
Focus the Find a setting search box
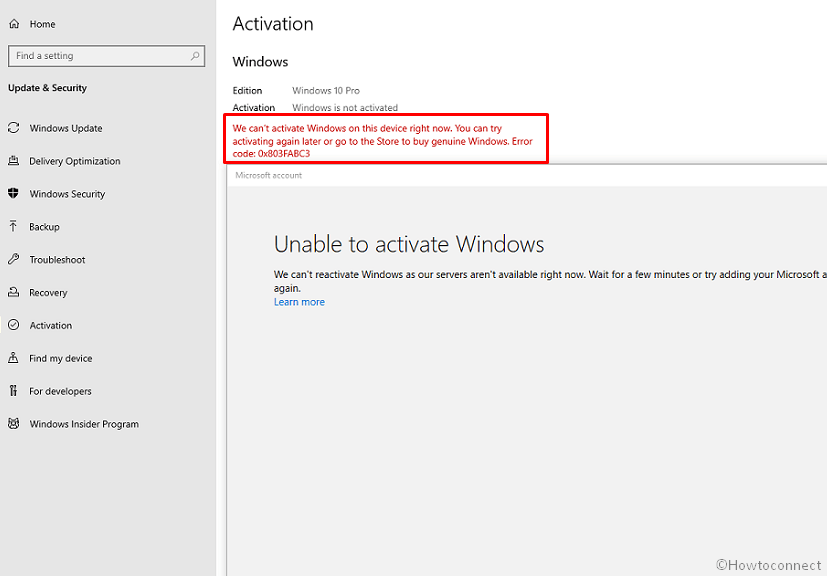[x=107, y=56]
